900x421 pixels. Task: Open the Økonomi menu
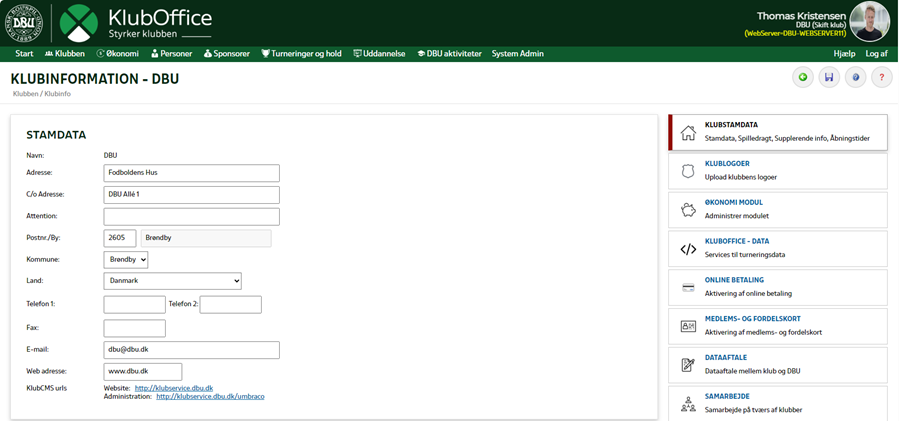point(117,53)
